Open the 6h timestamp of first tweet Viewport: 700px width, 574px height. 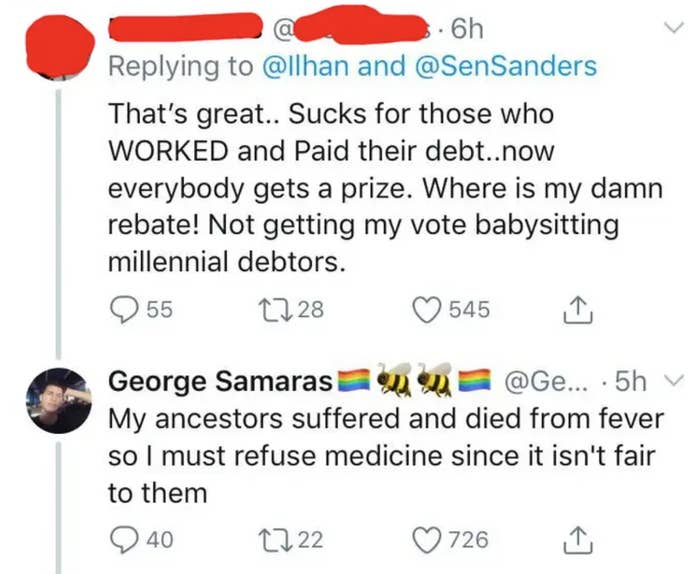tap(467, 30)
